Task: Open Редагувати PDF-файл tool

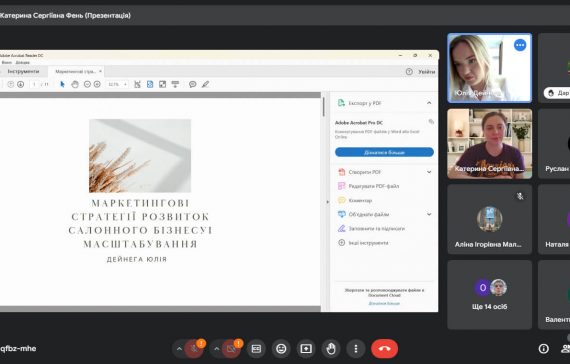Action: point(369,186)
